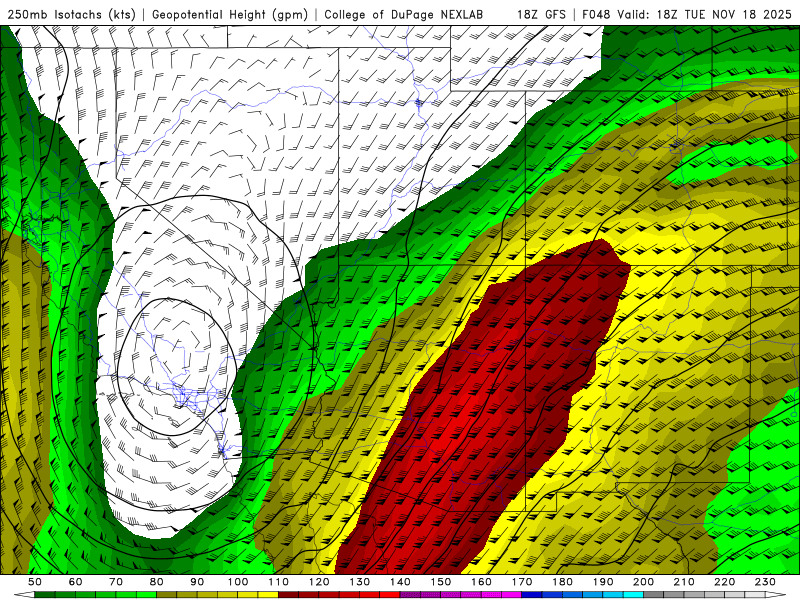
Task: Click the 'Geopotential Height (gpm)' header label
Action: [x=230, y=15]
